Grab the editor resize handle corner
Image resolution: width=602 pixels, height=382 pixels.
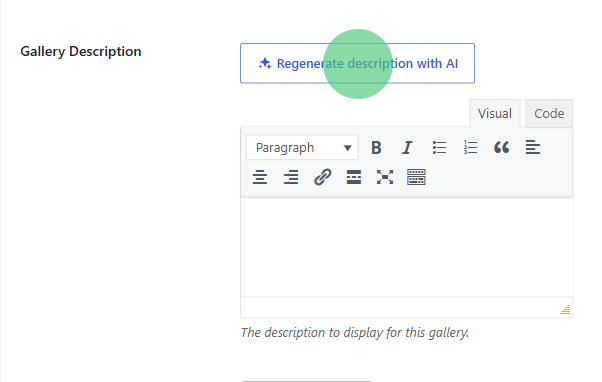point(565,309)
